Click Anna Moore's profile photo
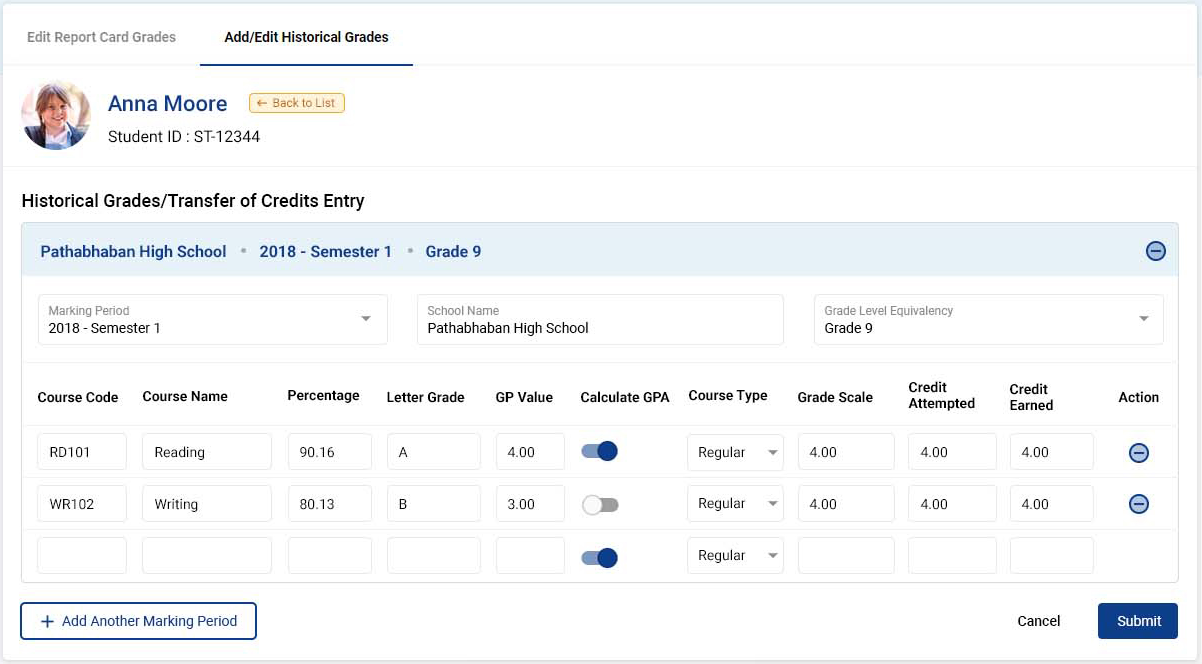This screenshot has height=664, width=1202. click(x=56, y=114)
